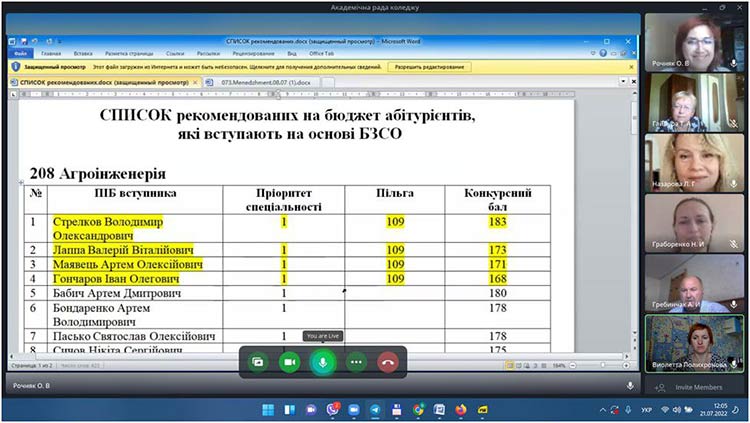Open the three-dots more options button
Image resolution: width=750 pixels, height=423 pixels.
point(355,361)
